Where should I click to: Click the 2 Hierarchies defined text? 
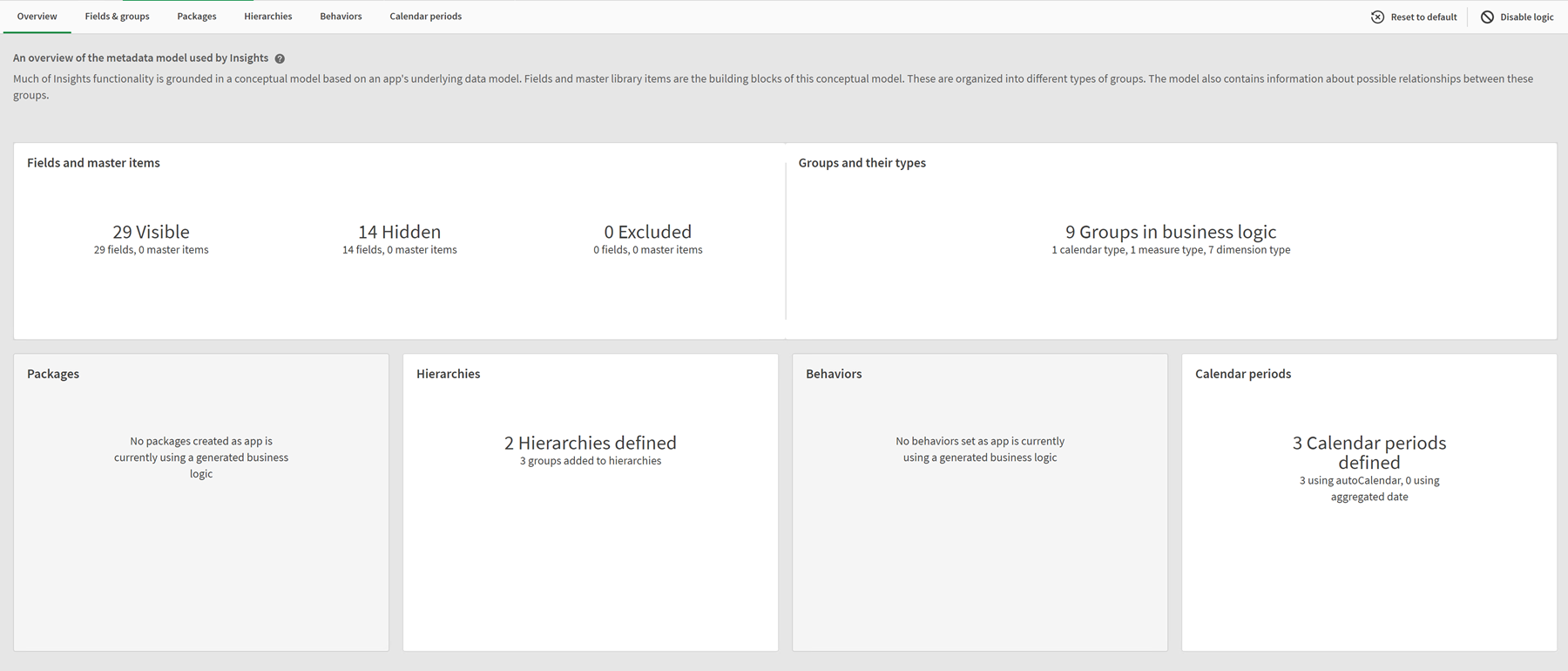pos(591,443)
